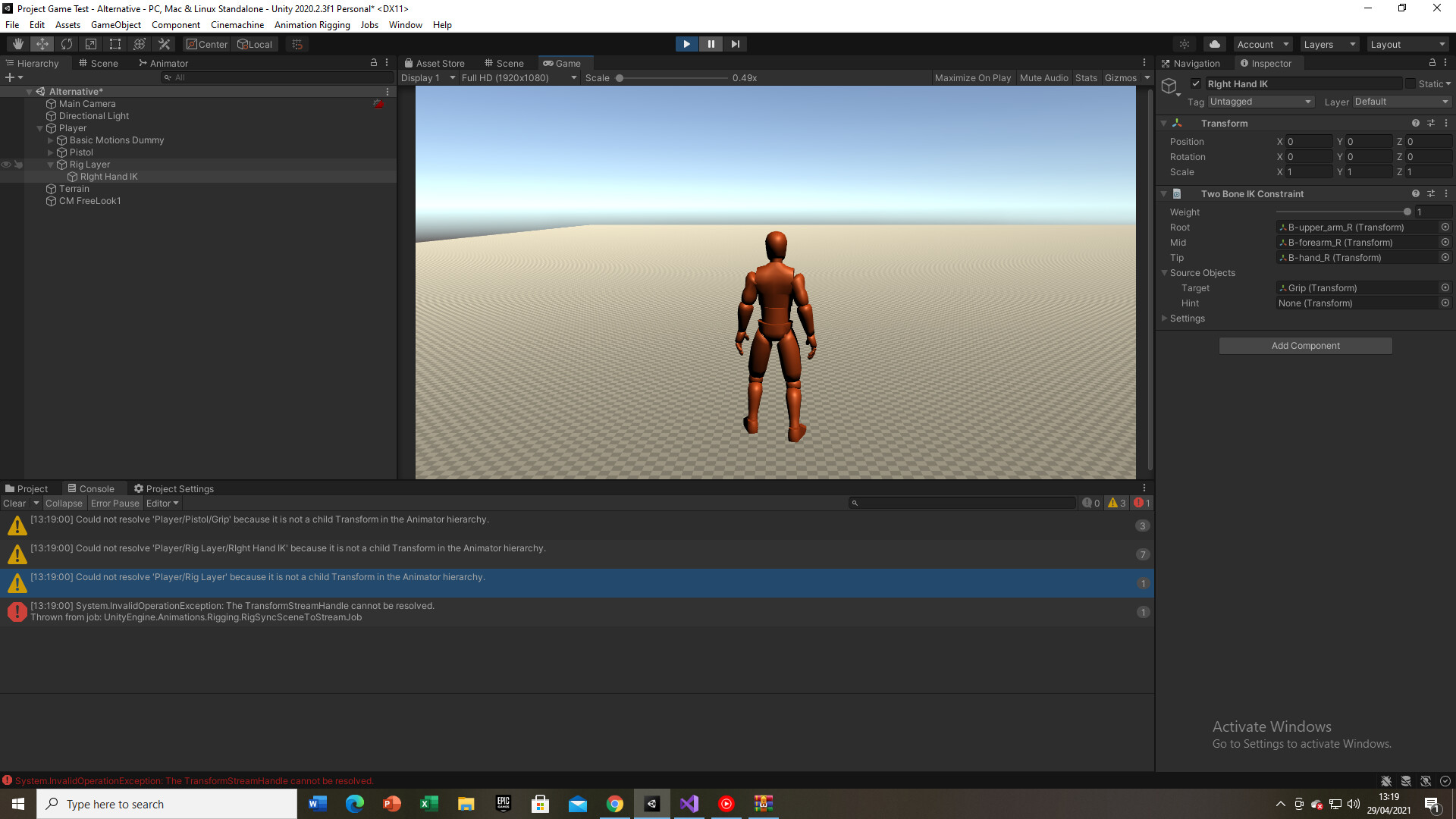Click the Add Component button
1456x819 pixels.
(x=1305, y=345)
